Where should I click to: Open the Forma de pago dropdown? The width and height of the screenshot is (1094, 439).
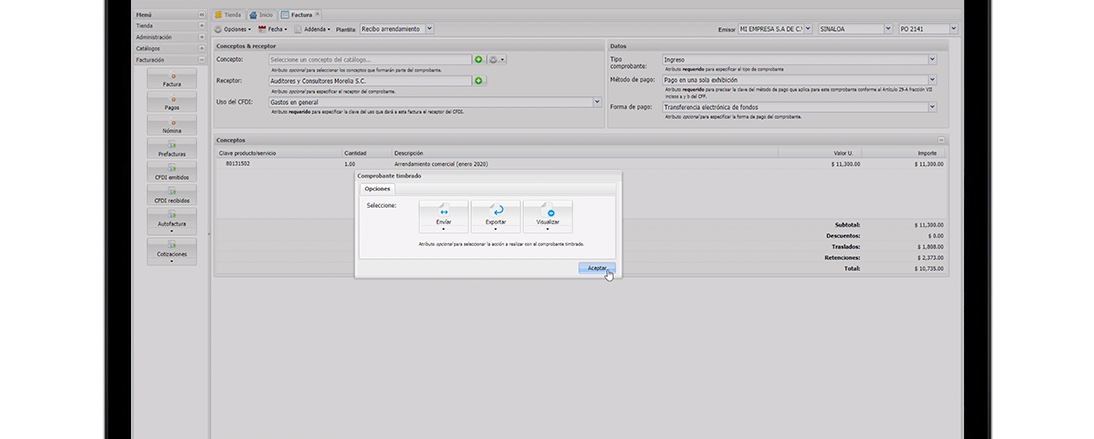click(x=931, y=106)
